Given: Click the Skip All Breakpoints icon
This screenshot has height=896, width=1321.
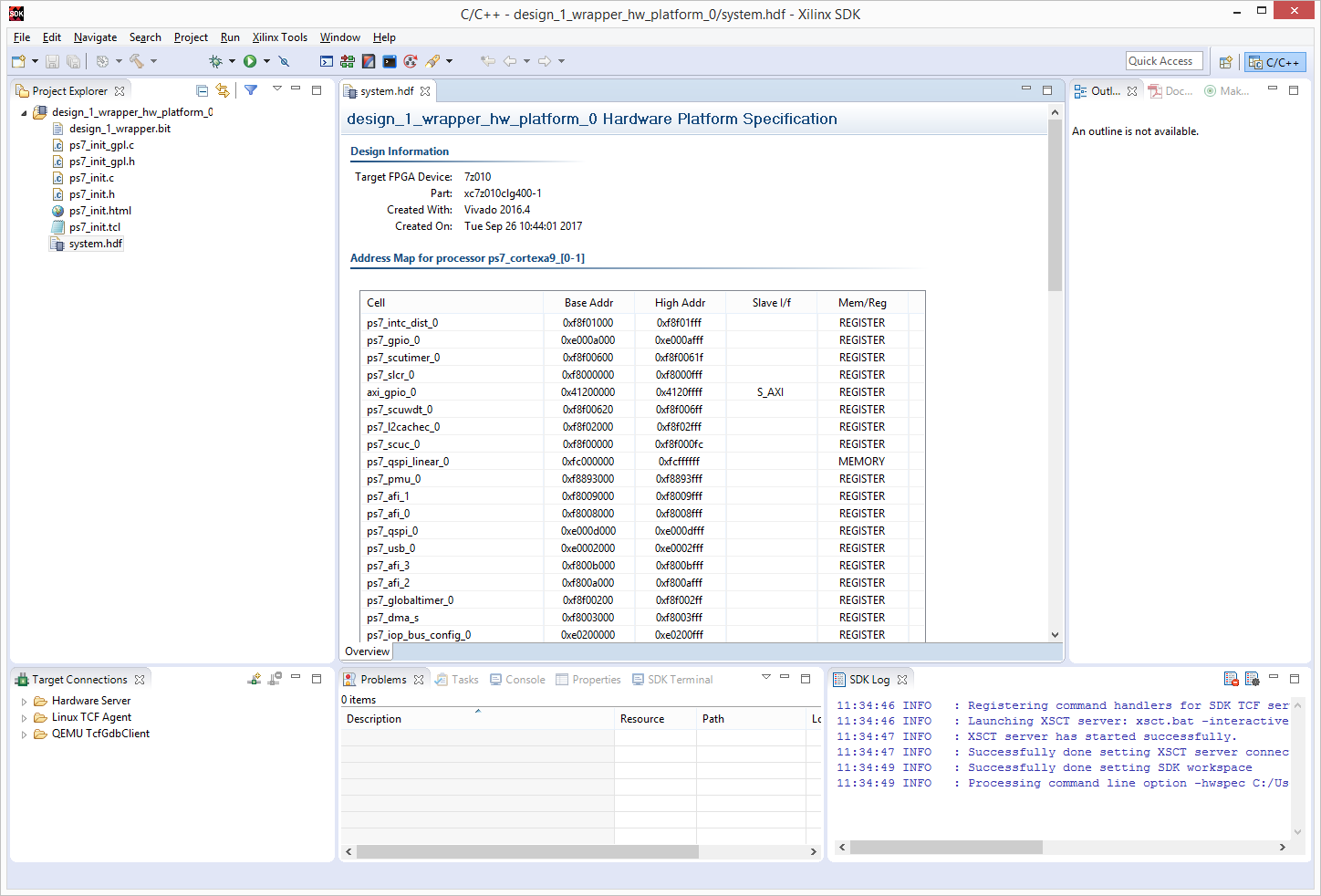Looking at the screenshot, I should click(284, 61).
